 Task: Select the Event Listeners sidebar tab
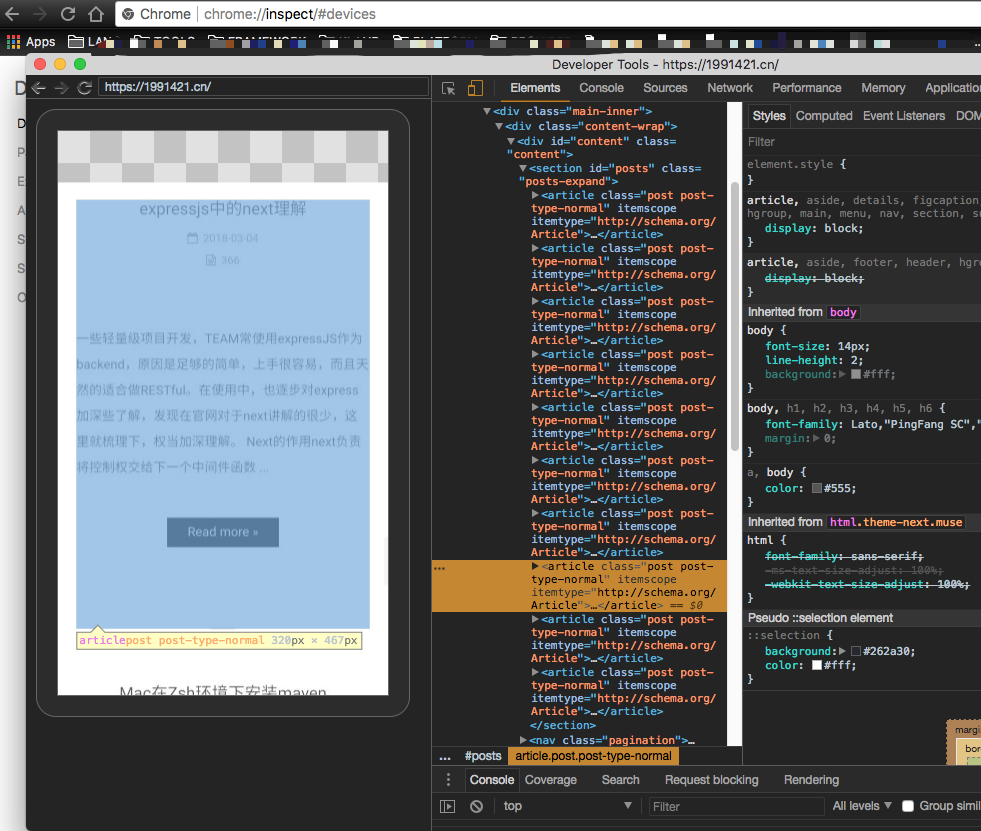pos(903,116)
